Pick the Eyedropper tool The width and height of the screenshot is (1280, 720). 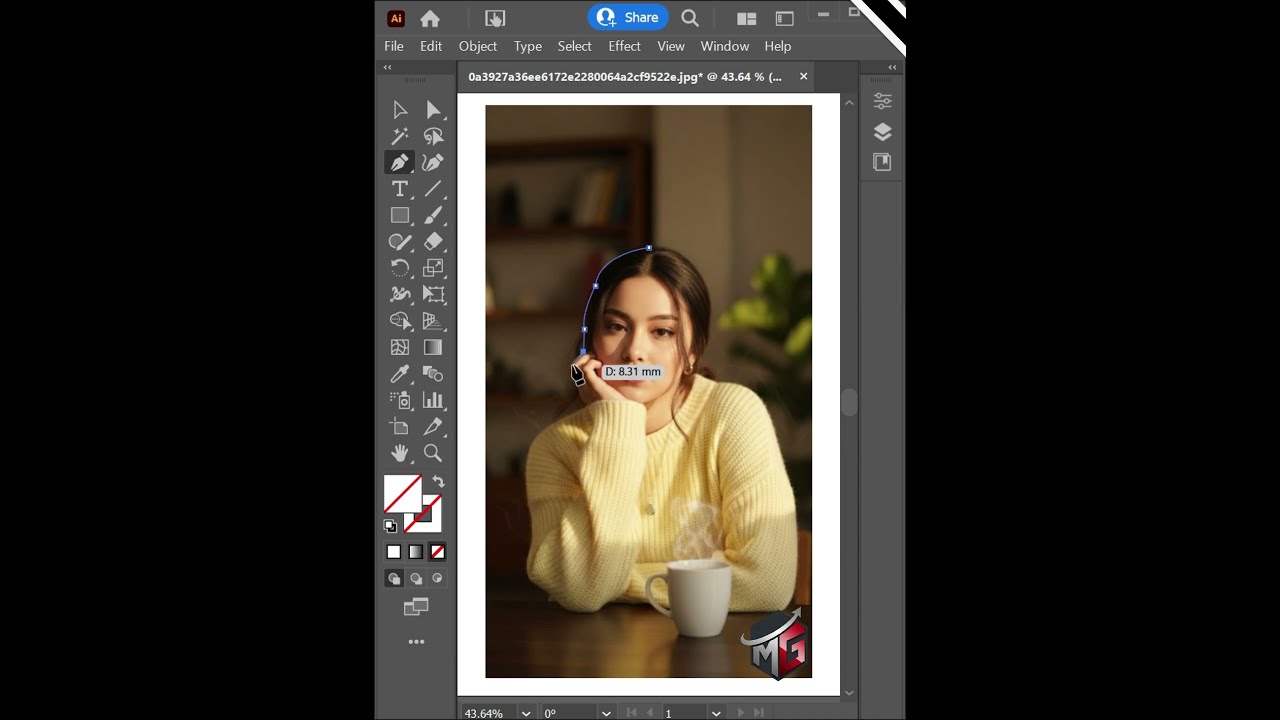(400, 374)
